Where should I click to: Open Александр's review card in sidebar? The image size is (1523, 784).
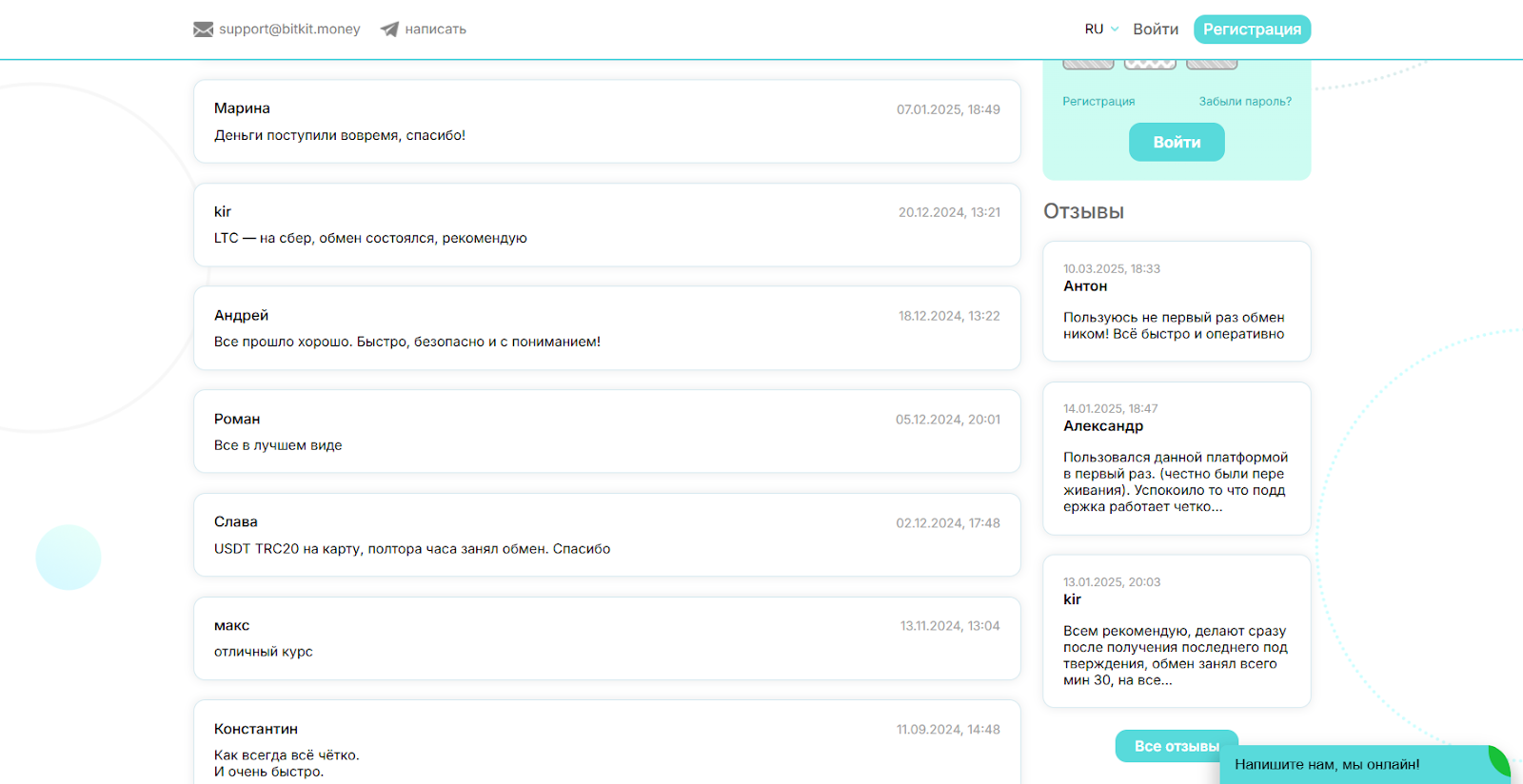point(1177,459)
